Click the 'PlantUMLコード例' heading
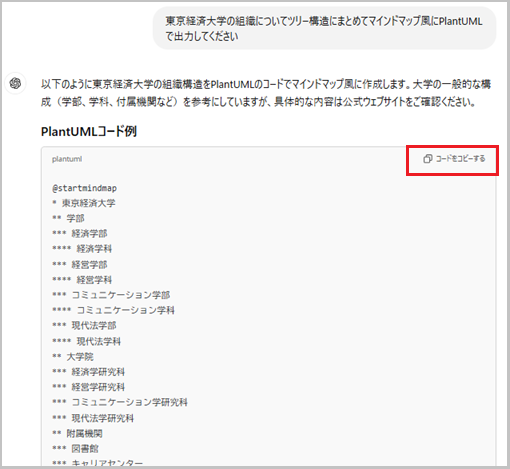This screenshot has width=510, height=469. click(89, 131)
